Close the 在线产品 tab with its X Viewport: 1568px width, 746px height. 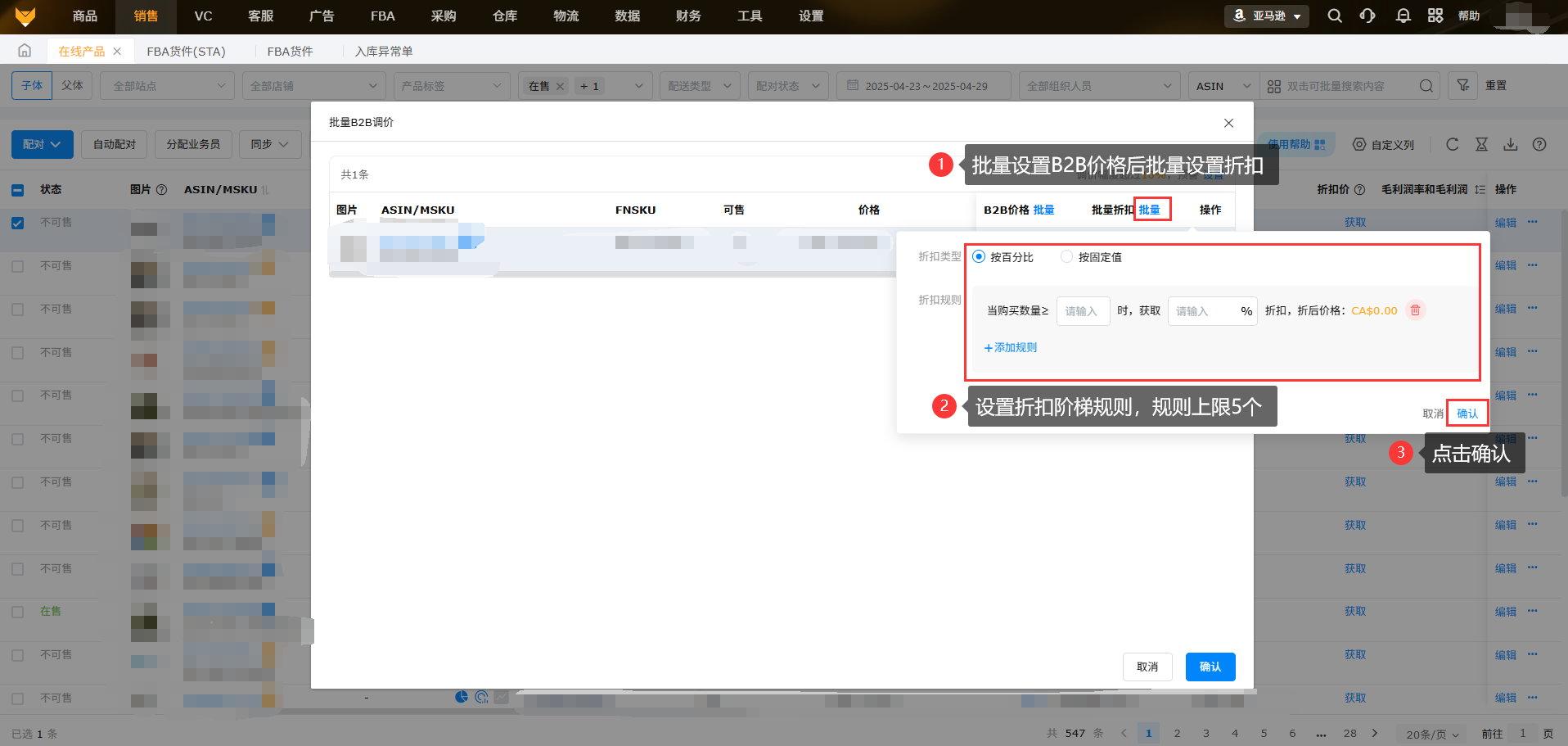pos(117,51)
